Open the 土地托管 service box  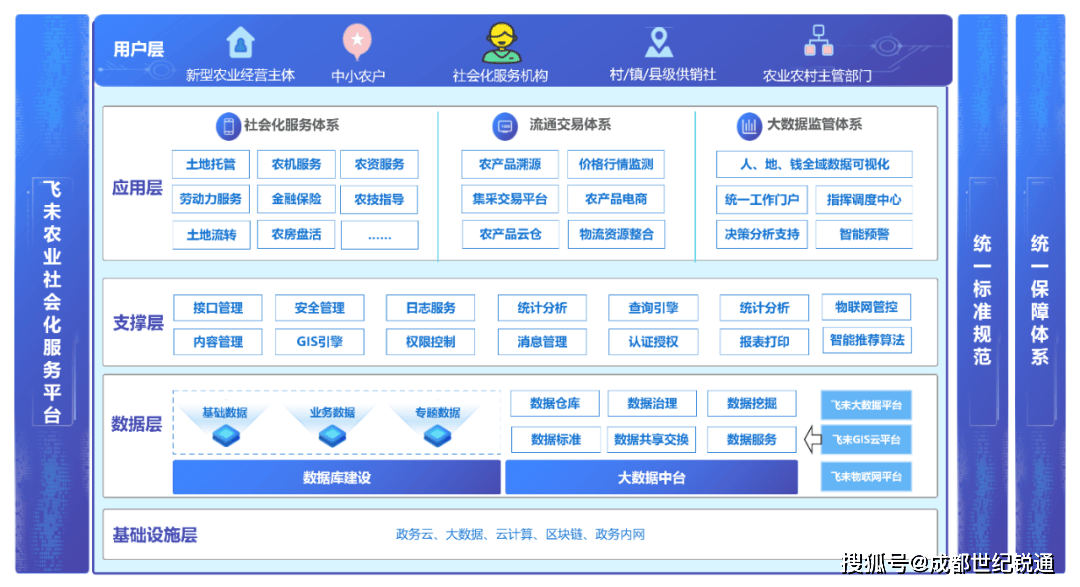click(x=211, y=165)
